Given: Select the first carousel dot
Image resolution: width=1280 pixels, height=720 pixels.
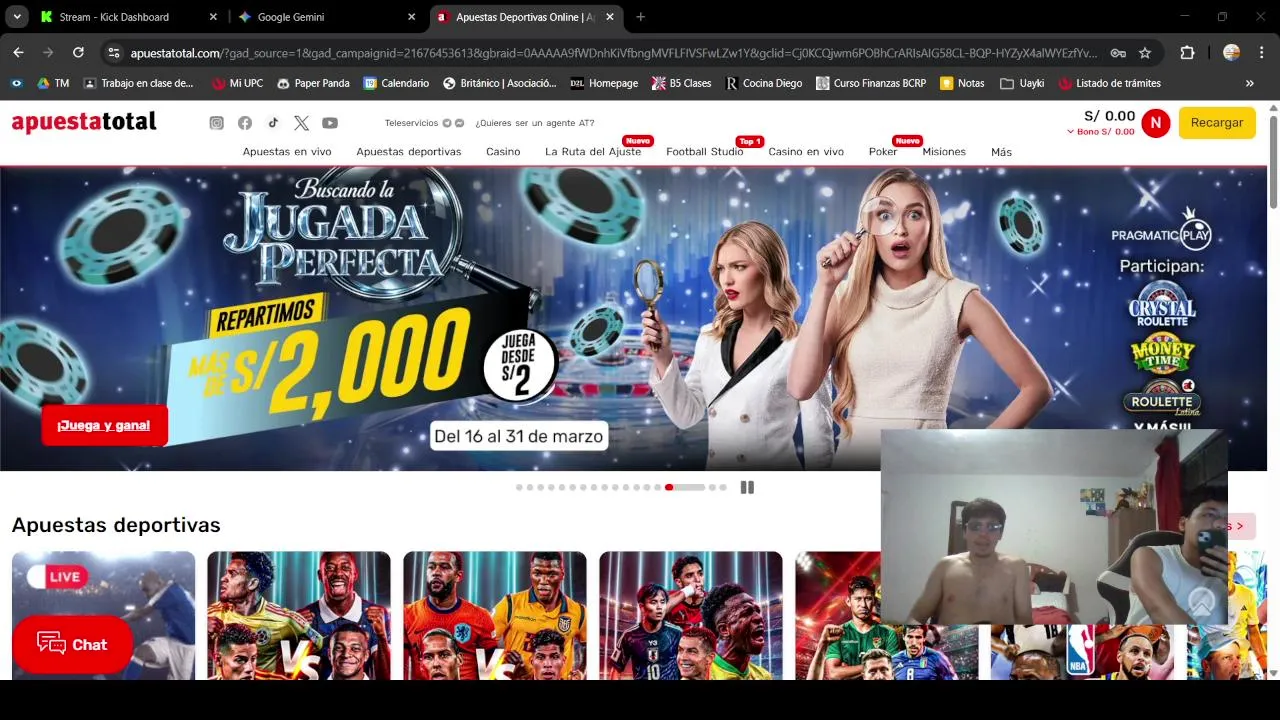Looking at the screenshot, I should (519, 487).
